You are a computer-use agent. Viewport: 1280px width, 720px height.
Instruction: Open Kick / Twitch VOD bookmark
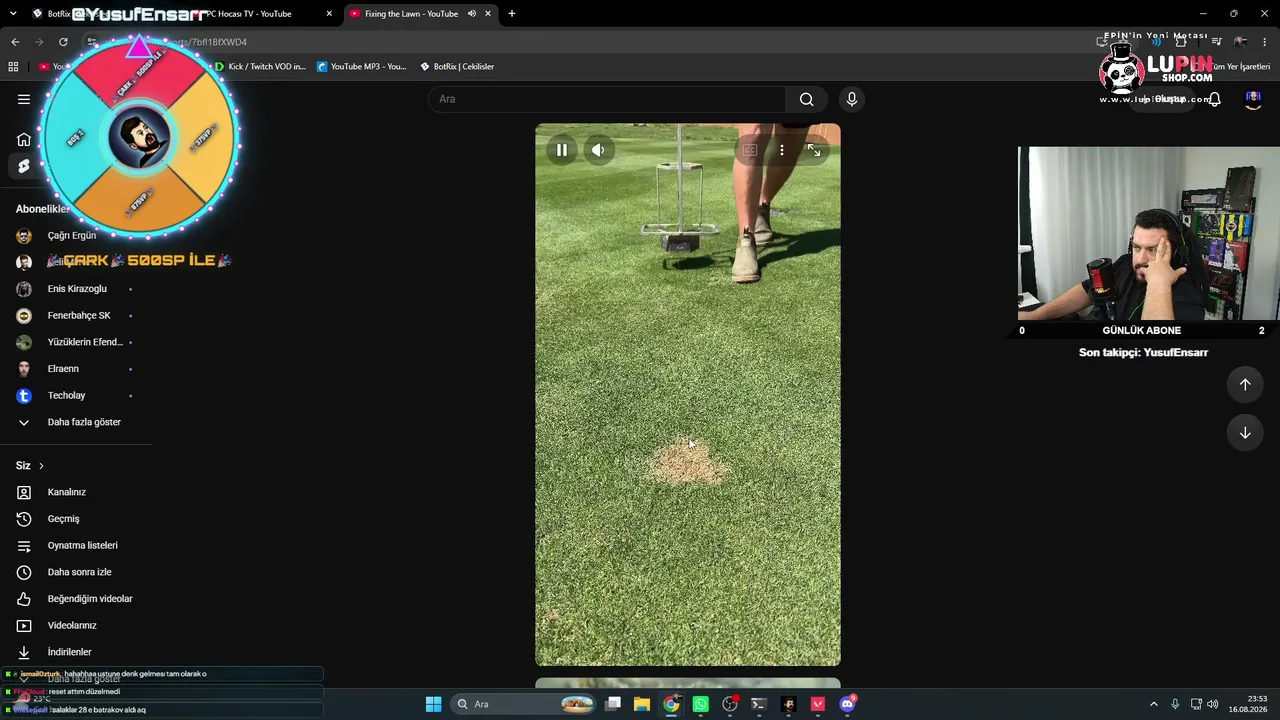[260, 67]
